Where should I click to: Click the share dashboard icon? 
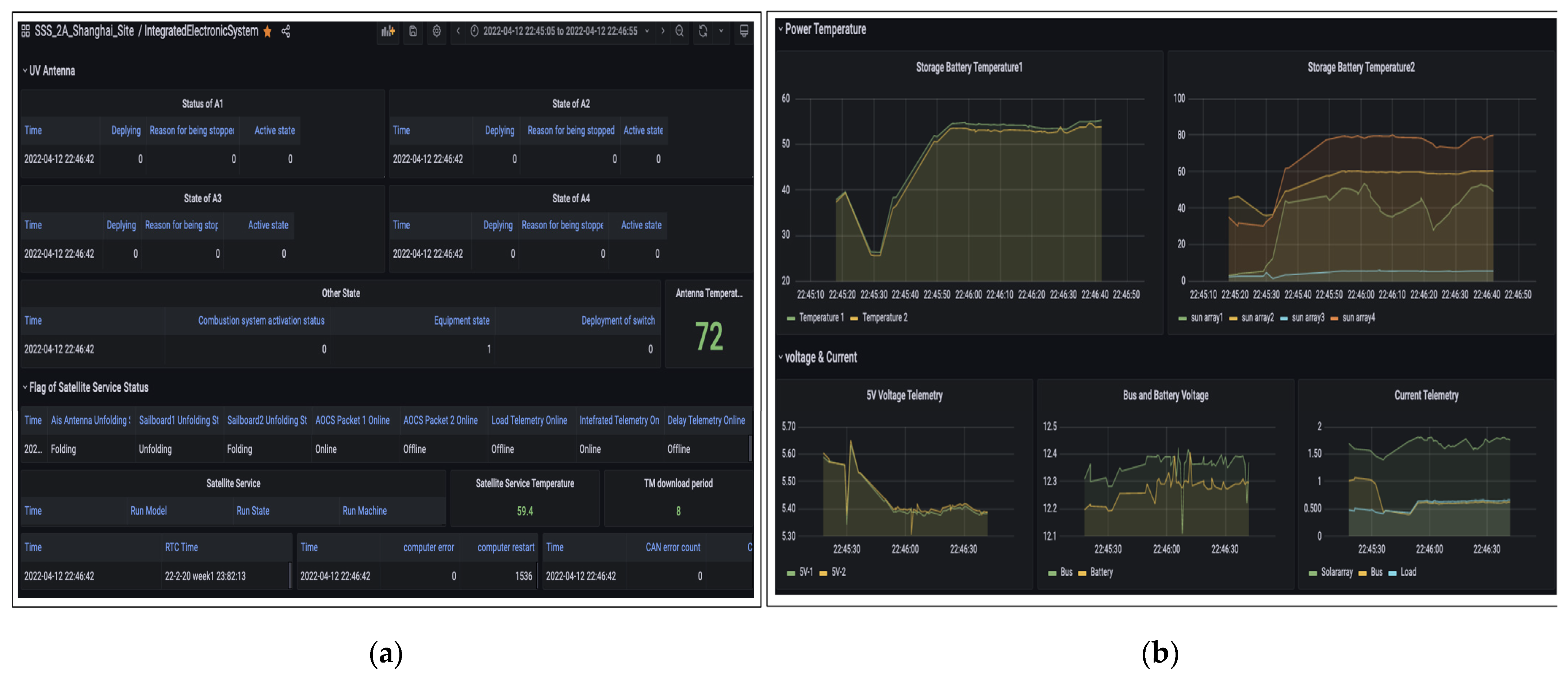tap(285, 32)
